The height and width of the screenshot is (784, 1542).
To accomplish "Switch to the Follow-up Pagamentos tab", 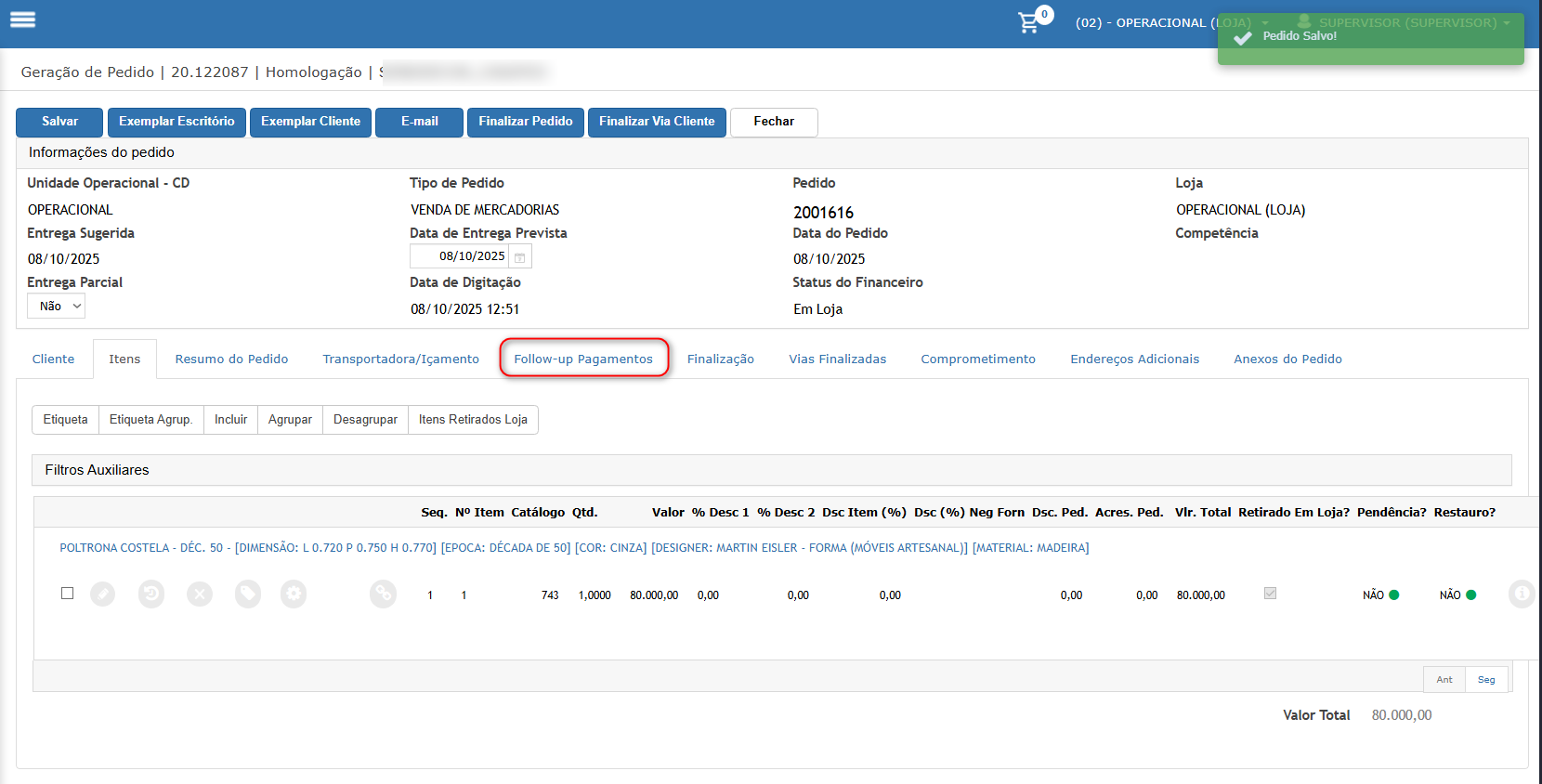I will (x=583, y=359).
